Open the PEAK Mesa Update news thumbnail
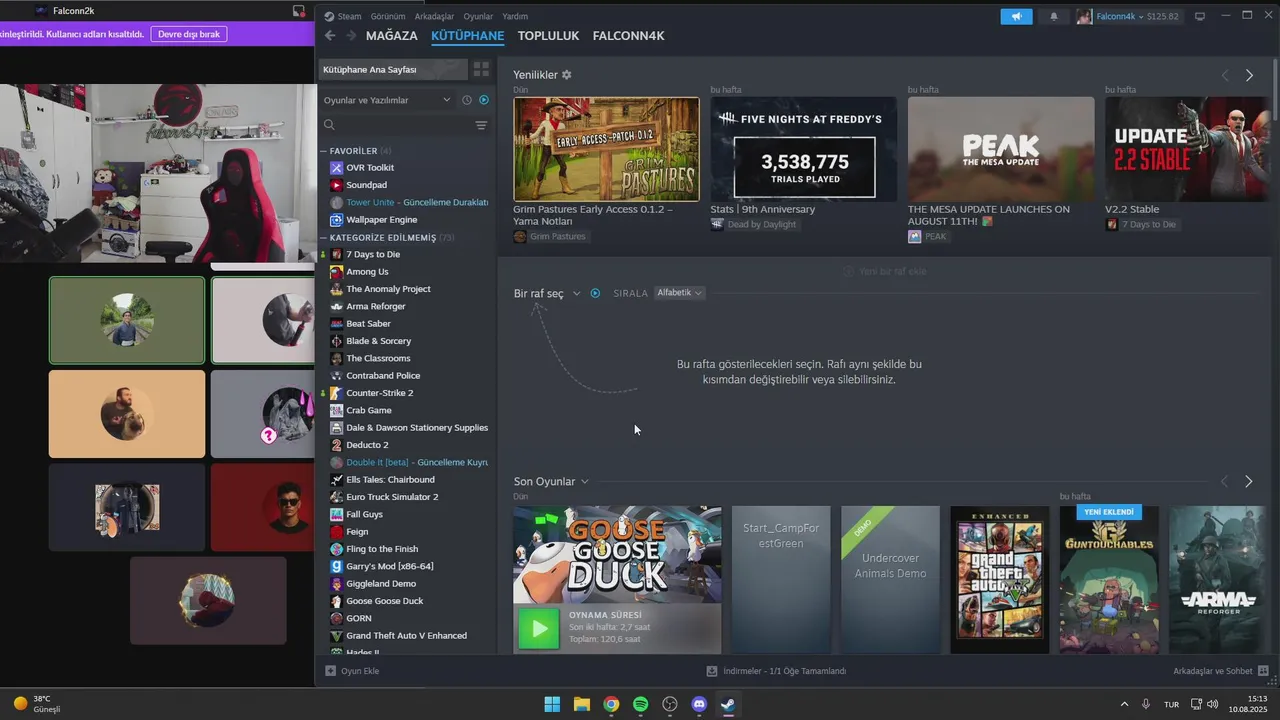This screenshot has height=720, width=1280. tap(1001, 149)
